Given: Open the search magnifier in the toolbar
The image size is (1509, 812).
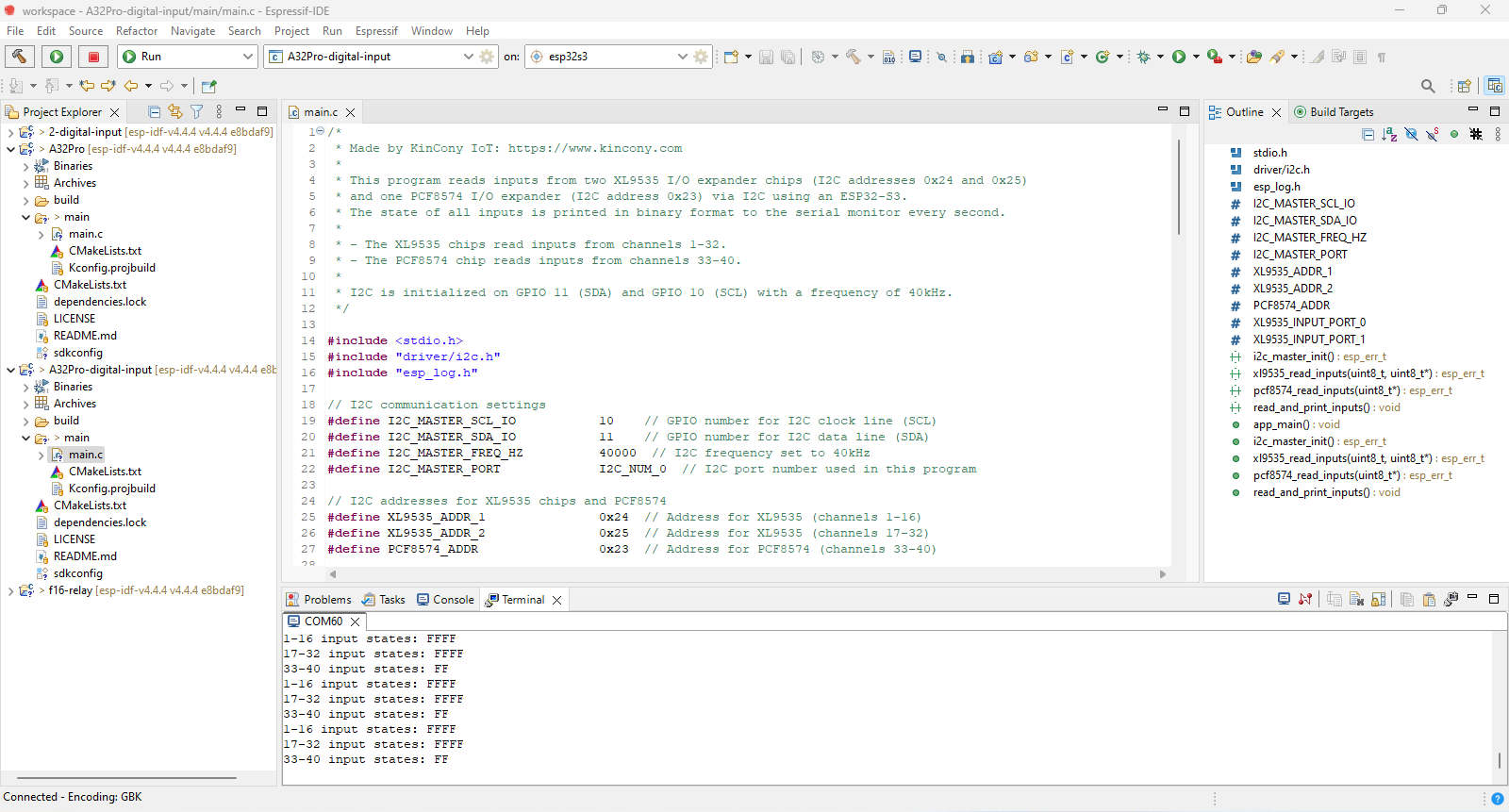Looking at the screenshot, I should tap(1428, 86).
